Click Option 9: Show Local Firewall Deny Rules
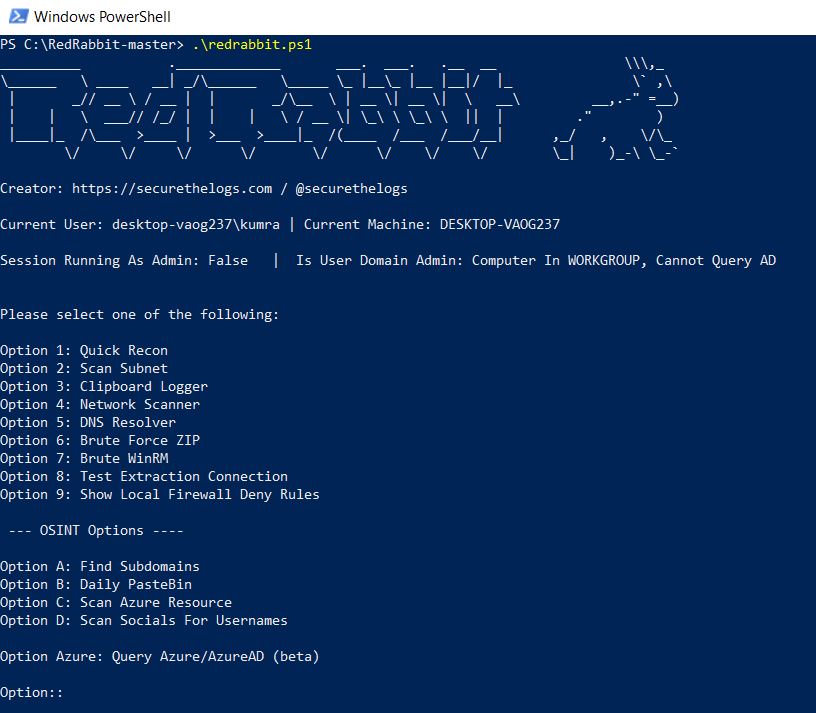 click(x=160, y=494)
